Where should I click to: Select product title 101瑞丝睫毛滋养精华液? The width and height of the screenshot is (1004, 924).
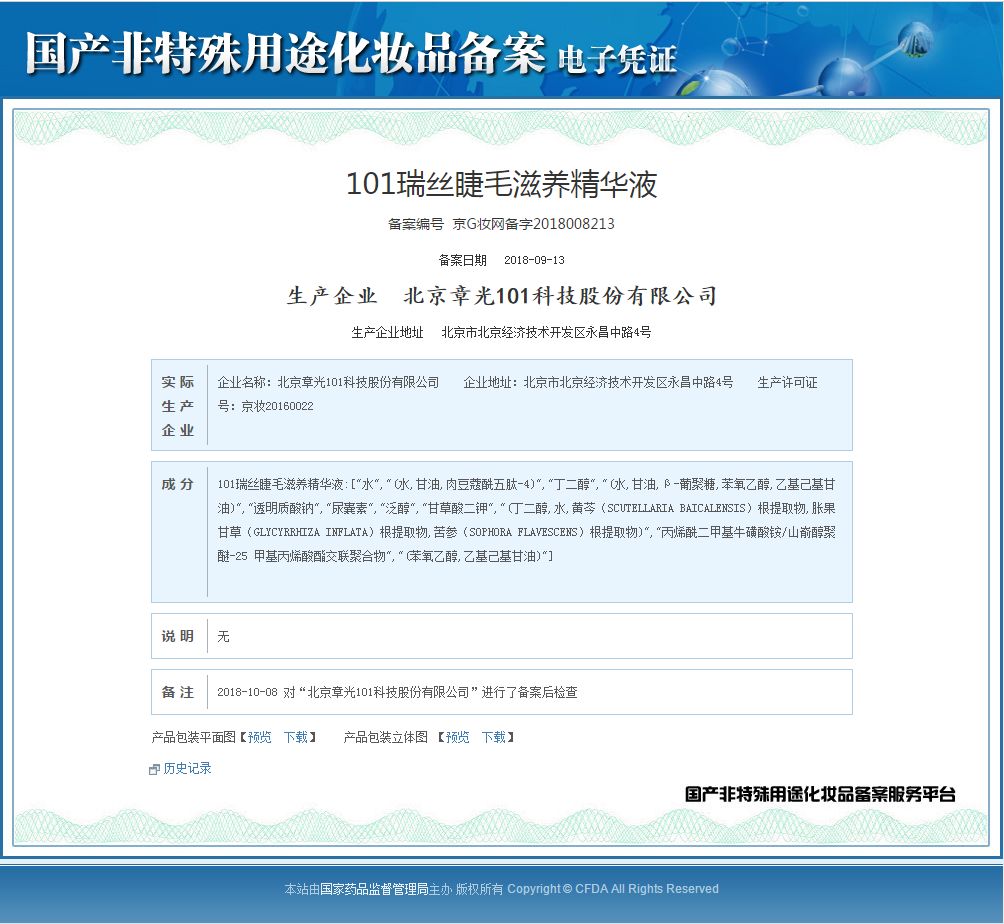point(502,185)
